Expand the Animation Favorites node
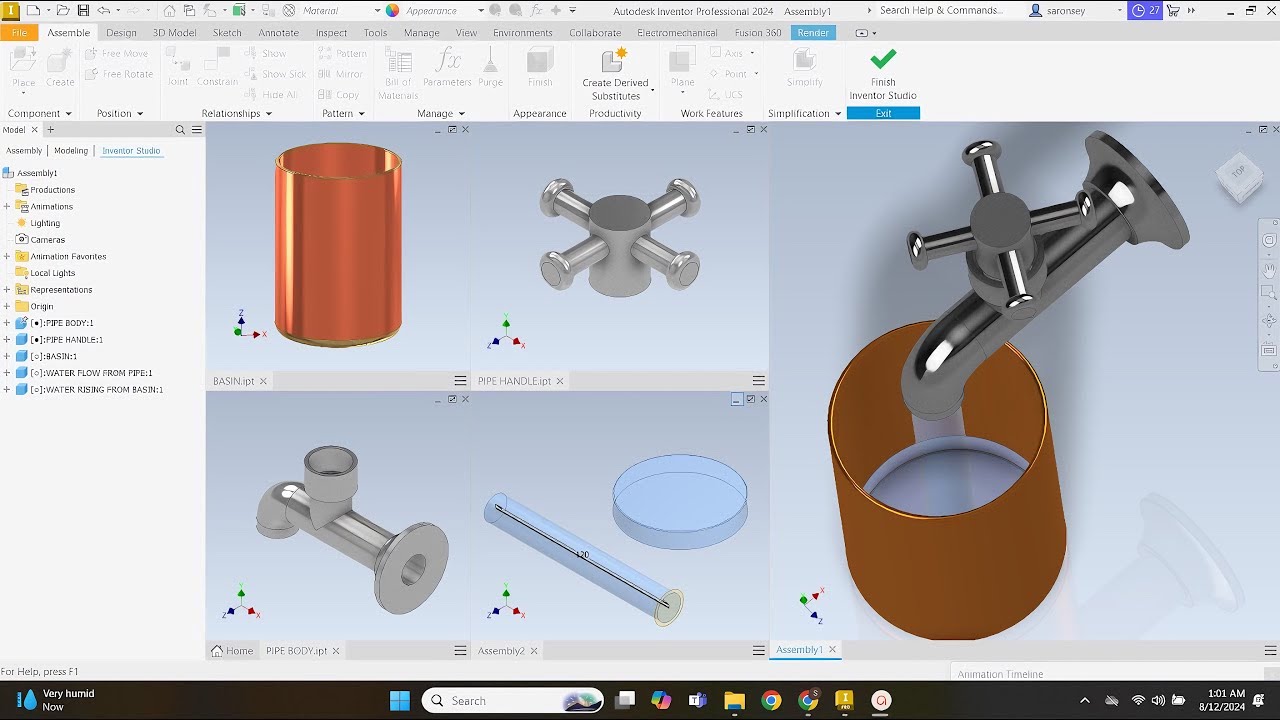This screenshot has height=720, width=1280. point(7,257)
